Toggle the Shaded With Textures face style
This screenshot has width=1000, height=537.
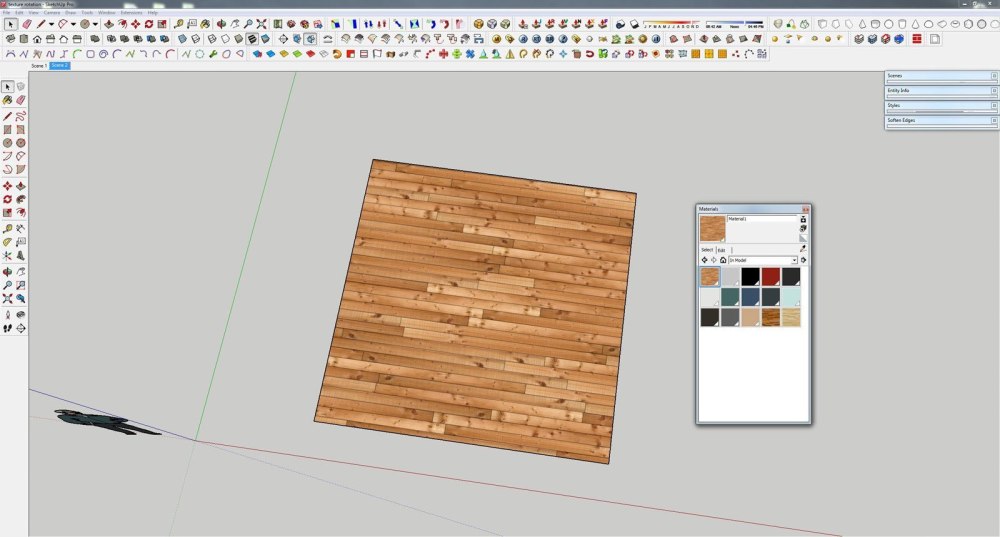[252, 39]
